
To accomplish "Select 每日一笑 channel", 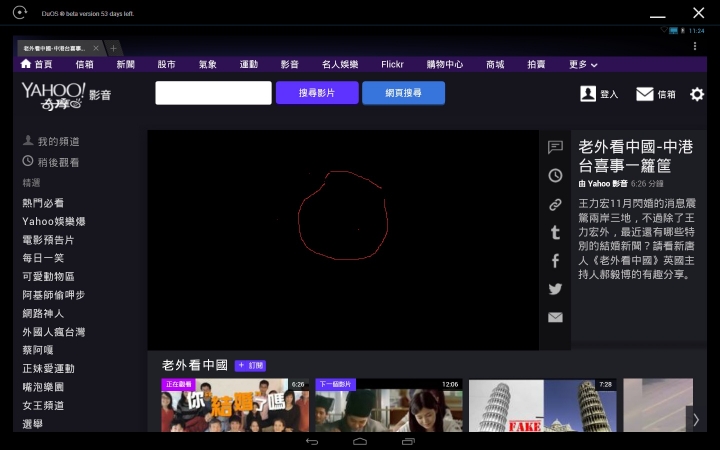I will (43, 258).
